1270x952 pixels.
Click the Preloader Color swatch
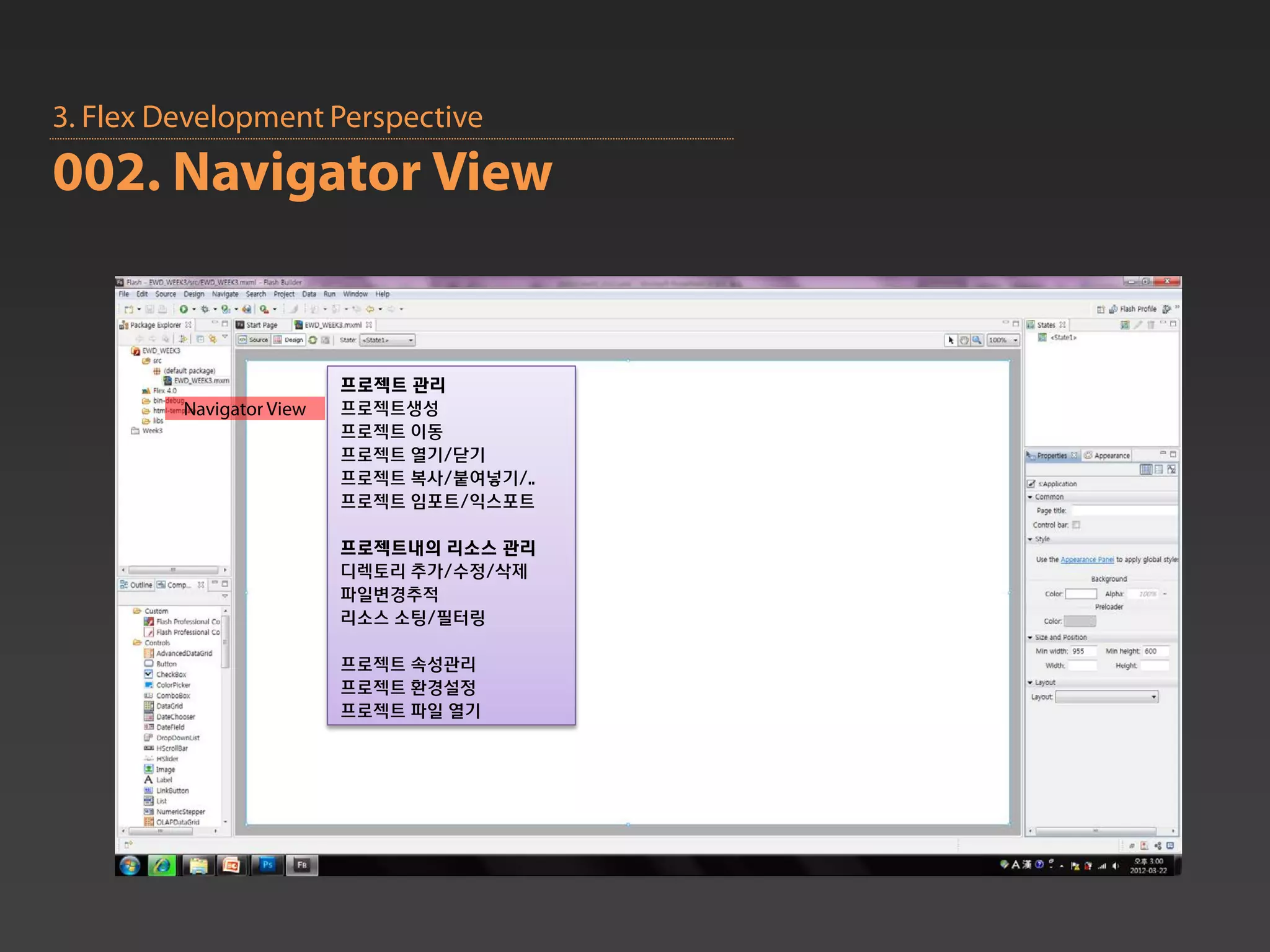pyautogui.click(x=1081, y=621)
